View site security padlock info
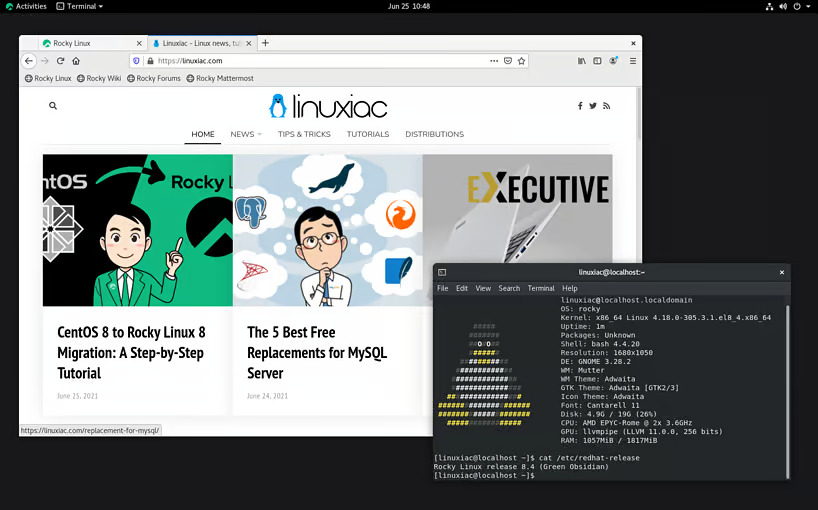Viewport: 818px width, 510px height. pyautogui.click(x=150, y=61)
